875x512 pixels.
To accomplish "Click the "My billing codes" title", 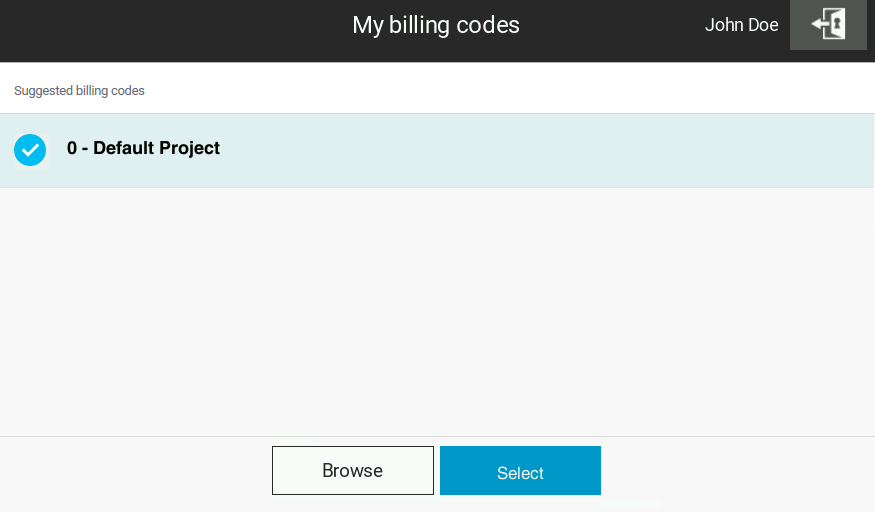I will pyautogui.click(x=436, y=25).
